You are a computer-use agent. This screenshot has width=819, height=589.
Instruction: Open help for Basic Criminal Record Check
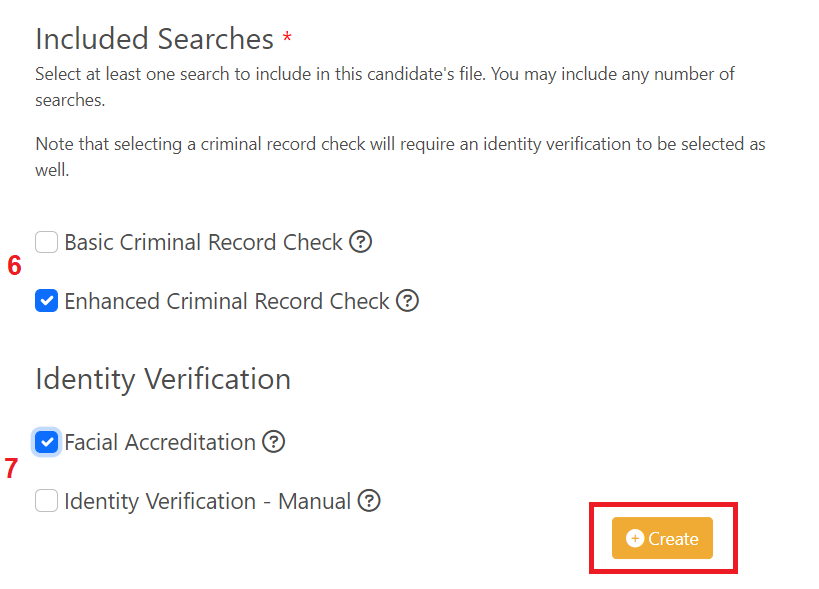coord(360,242)
